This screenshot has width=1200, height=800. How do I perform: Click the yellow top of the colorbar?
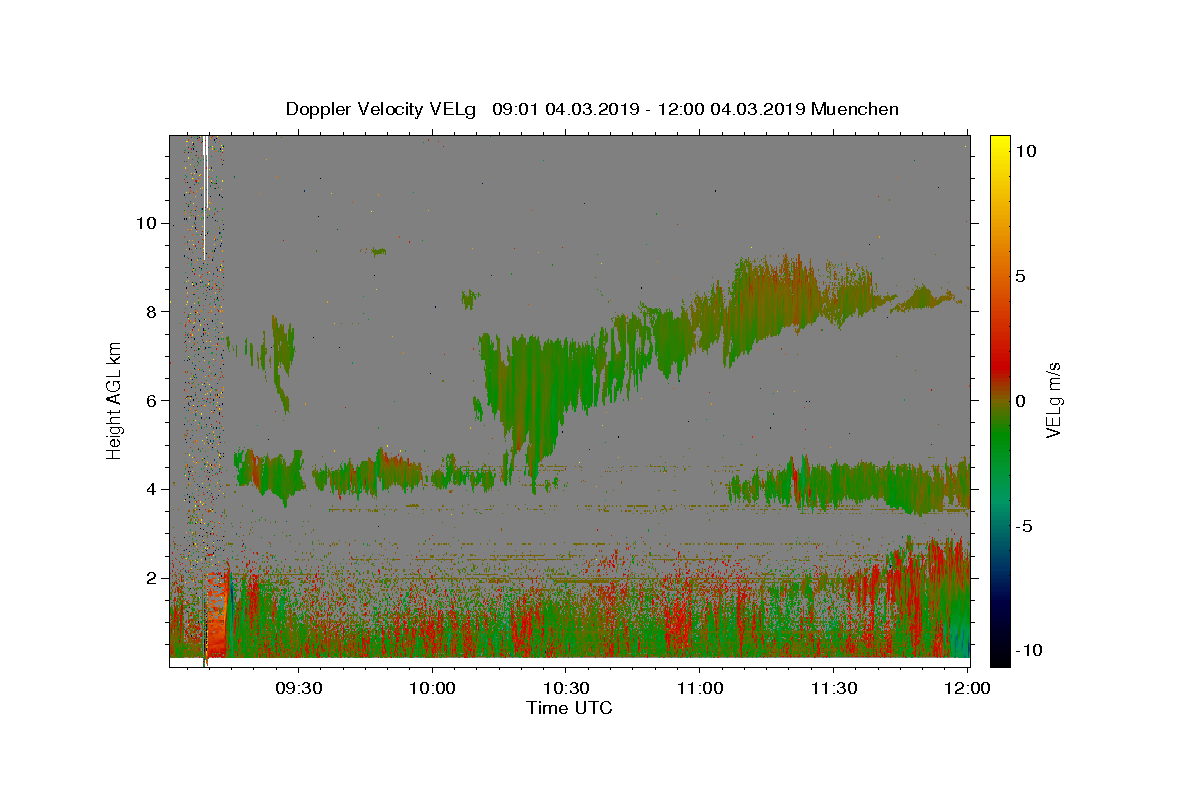(x=999, y=141)
